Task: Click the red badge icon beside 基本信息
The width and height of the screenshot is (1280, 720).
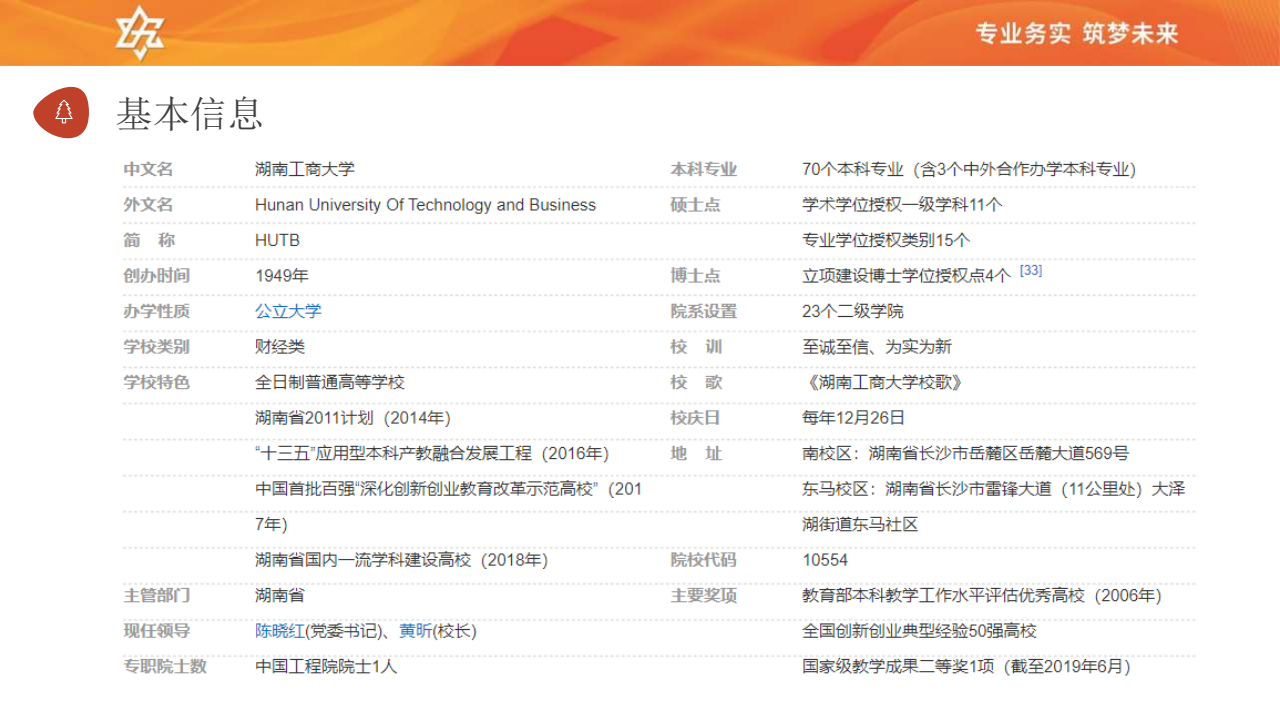Action: [x=62, y=112]
